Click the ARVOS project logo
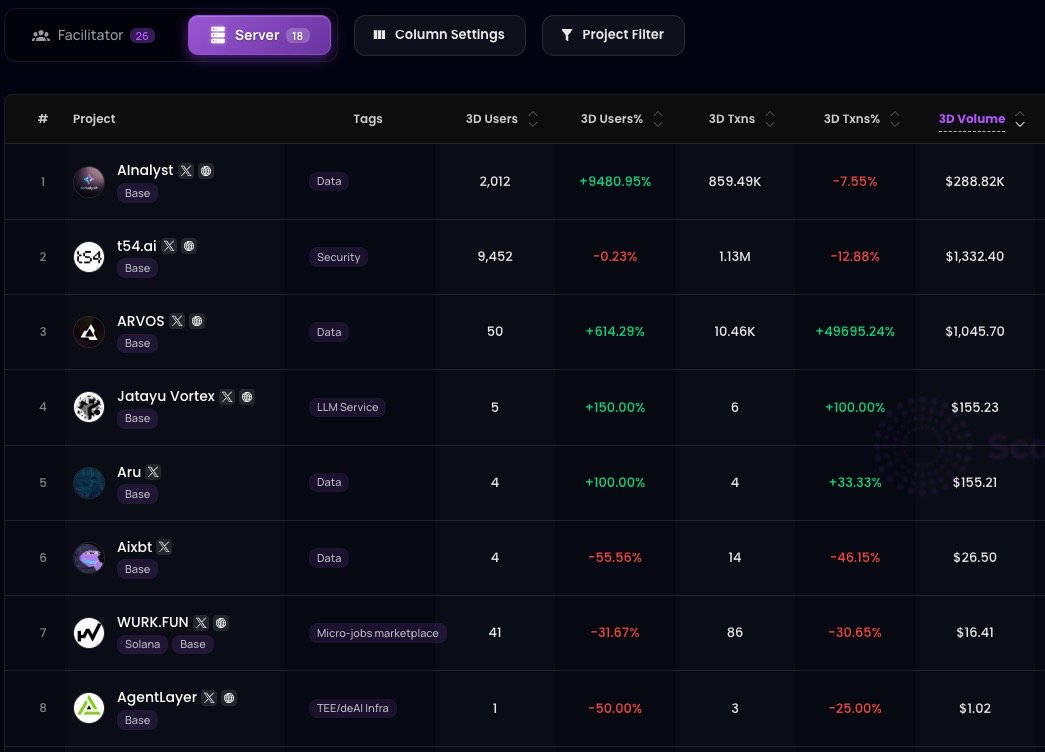Viewport: 1045px width, 752px height. point(89,332)
